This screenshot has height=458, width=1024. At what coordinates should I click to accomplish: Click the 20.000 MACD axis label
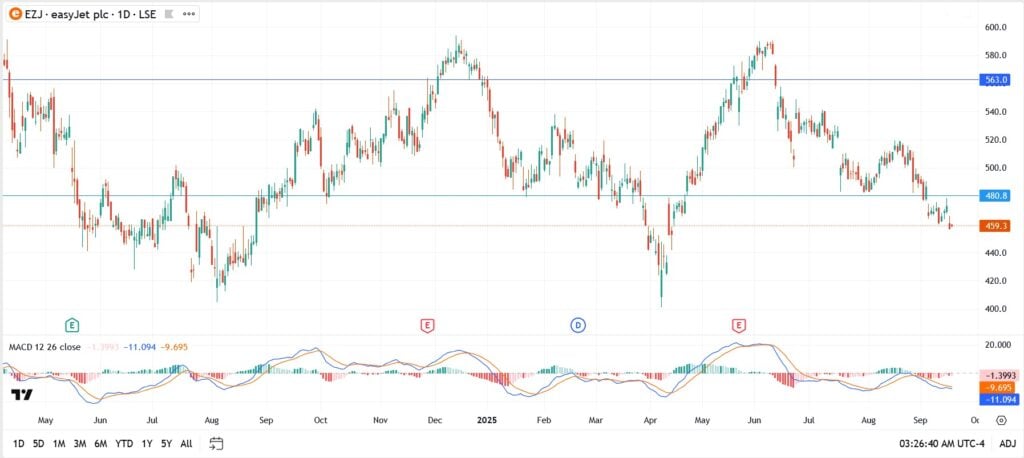click(999, 344)
